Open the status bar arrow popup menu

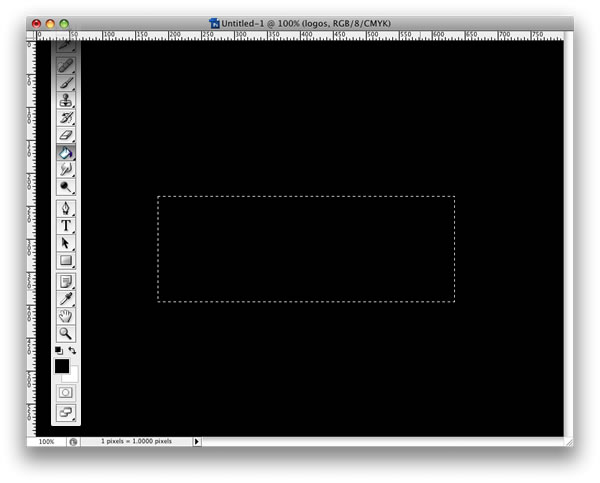197,442
